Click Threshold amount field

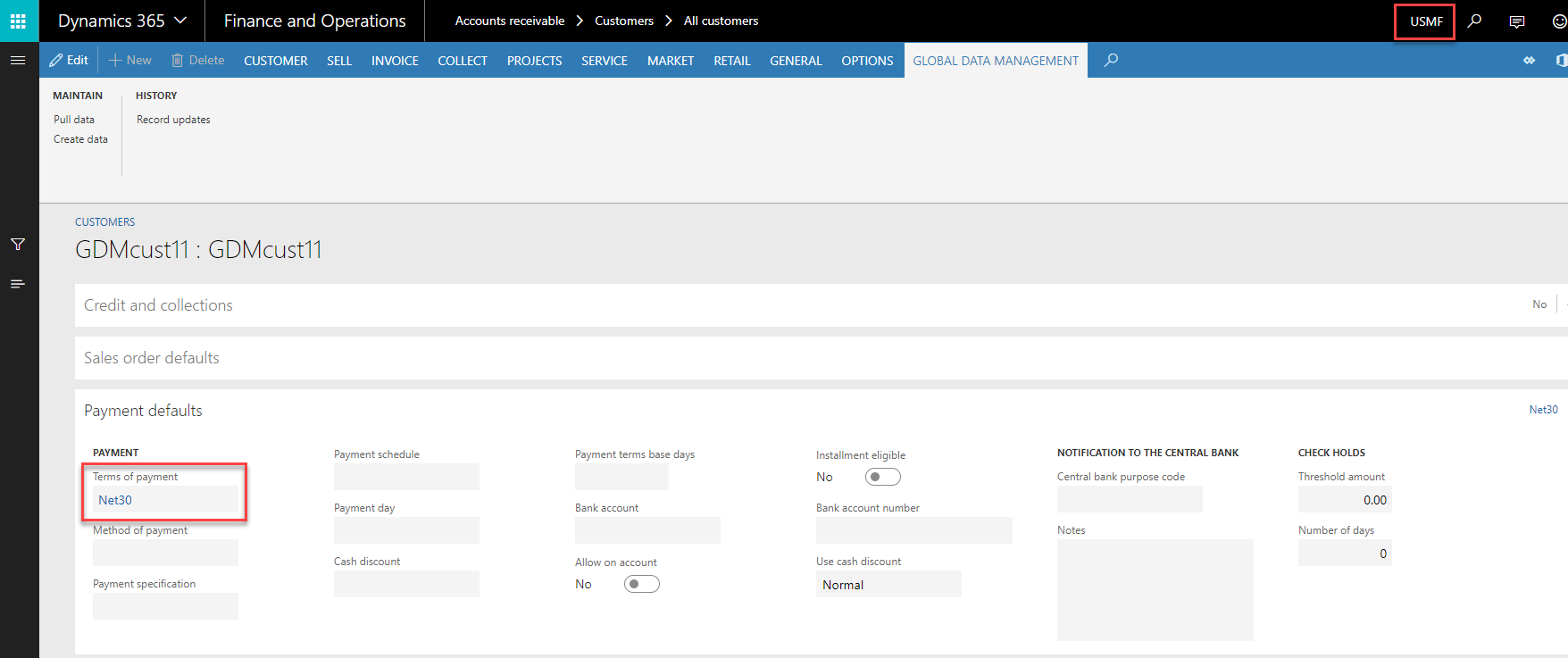1345,500
